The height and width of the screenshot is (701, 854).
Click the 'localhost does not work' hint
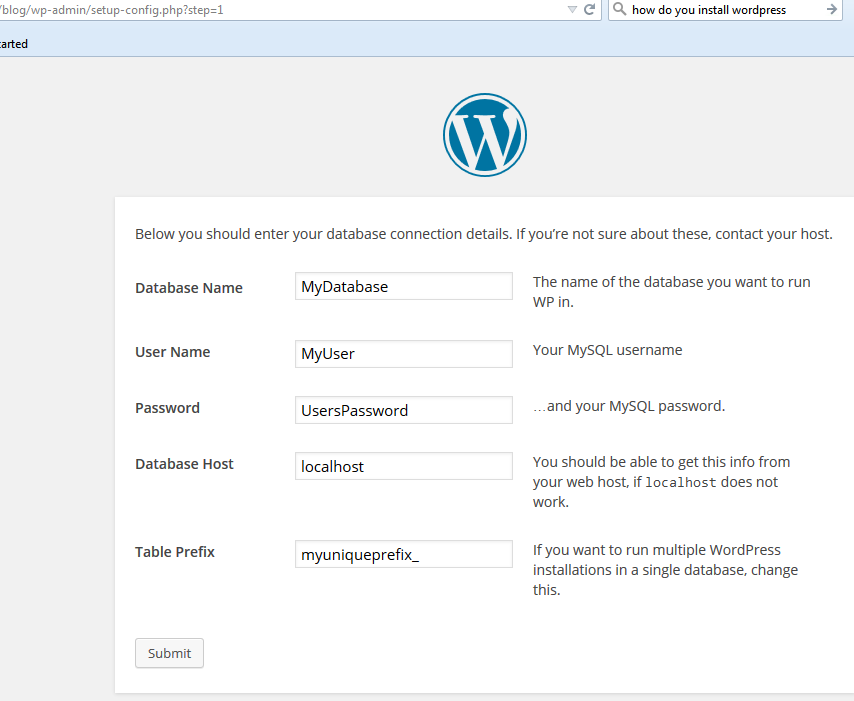(x=661, y=482)
